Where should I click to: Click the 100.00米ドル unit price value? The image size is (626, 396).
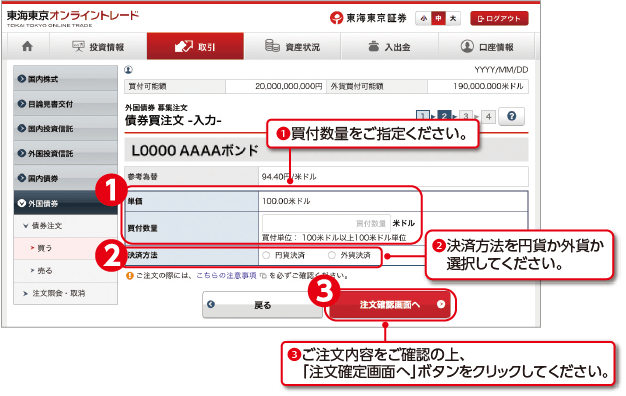click(286, 201)
